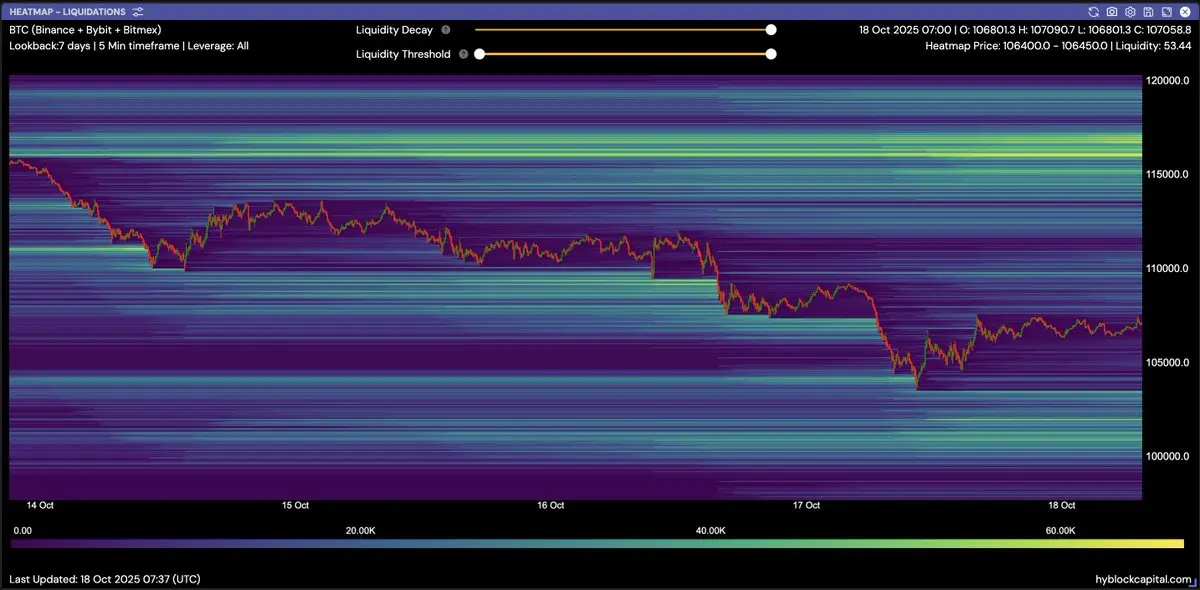This screenshot has width=1200, height=590.
Task: Click the 14 Oct date axis label
Action: (40, 506)
